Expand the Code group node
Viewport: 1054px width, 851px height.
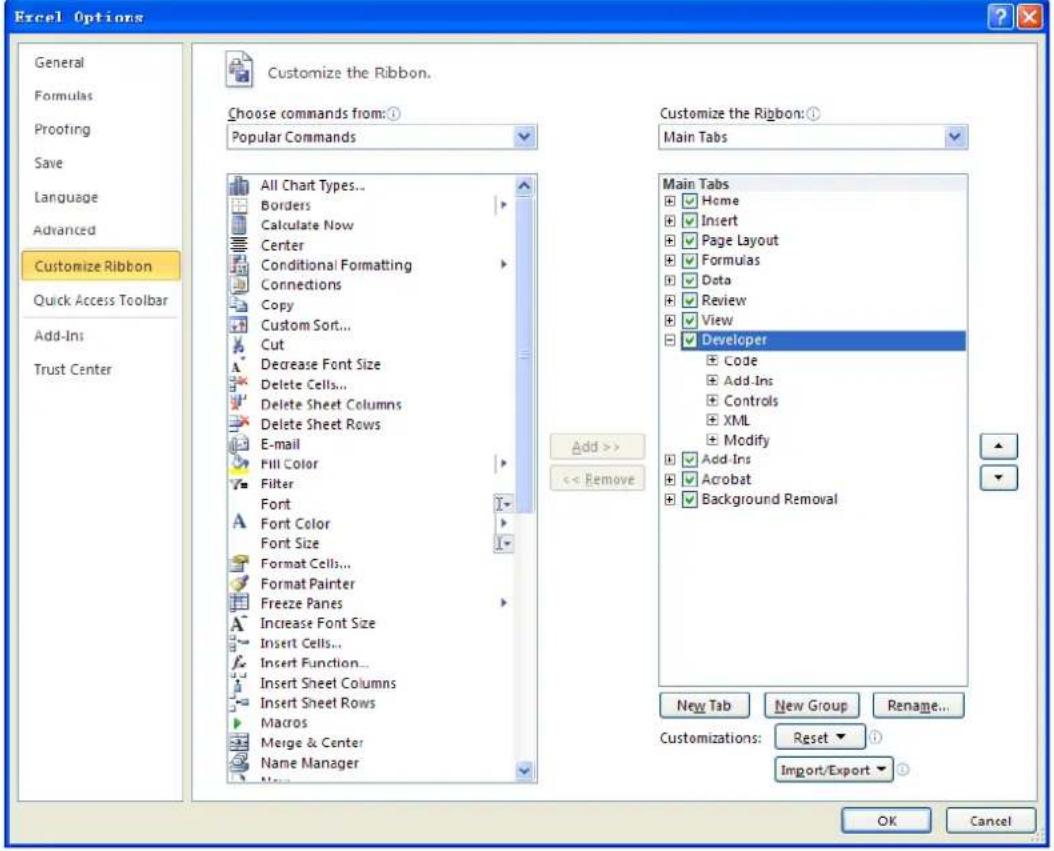(713, 360)
